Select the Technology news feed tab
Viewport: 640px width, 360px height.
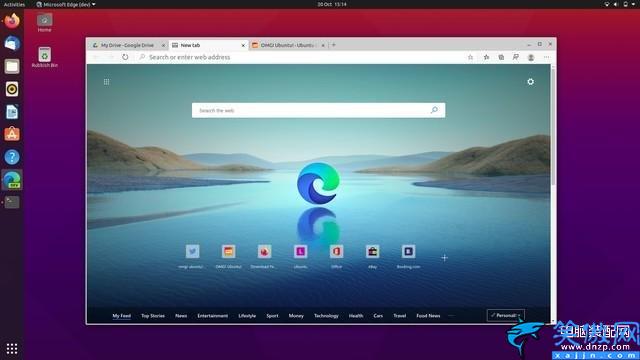[326, 316]
